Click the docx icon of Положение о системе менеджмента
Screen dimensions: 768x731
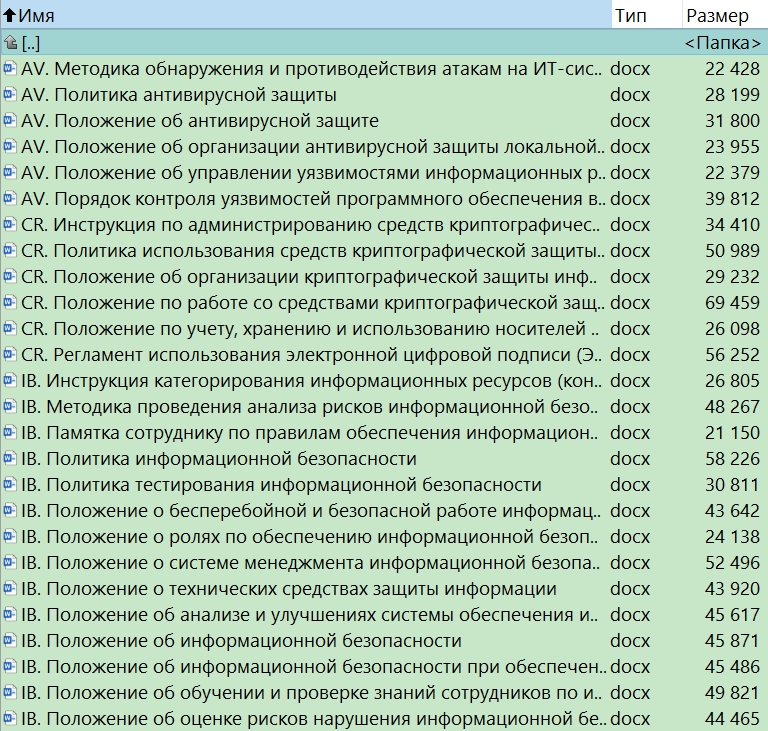(10, 562)
